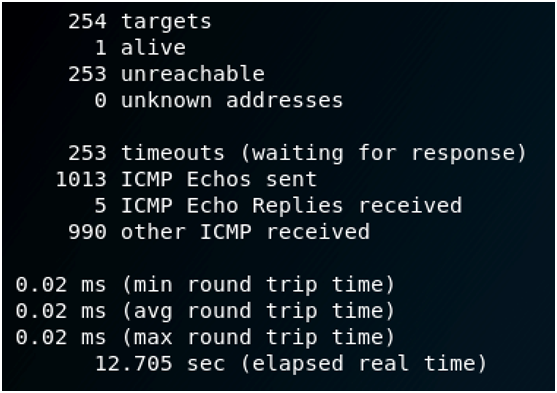Click the avg round trip time line
The height and width of the screenshot is (393, 557).
[205, 311]
